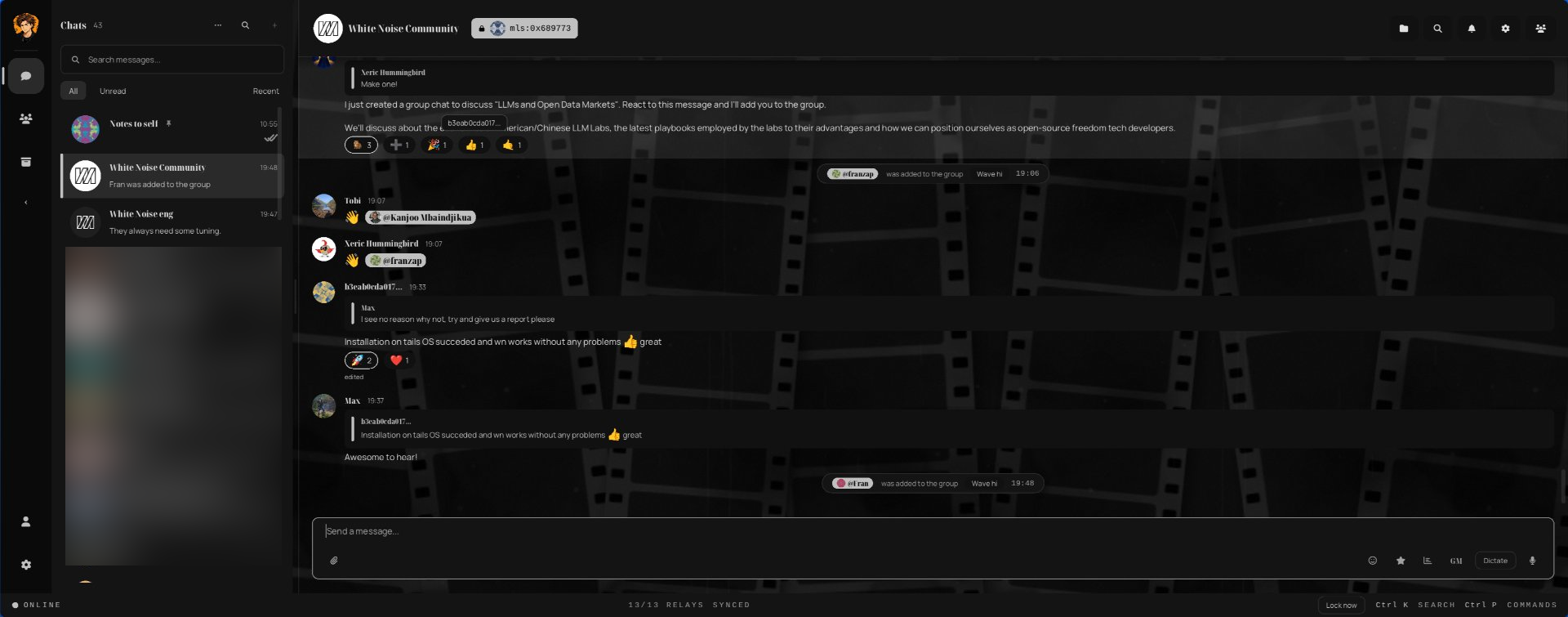This screenshot has height=617, width=1568.
Task: Click the Dictate button
Action: point(1495,561)
